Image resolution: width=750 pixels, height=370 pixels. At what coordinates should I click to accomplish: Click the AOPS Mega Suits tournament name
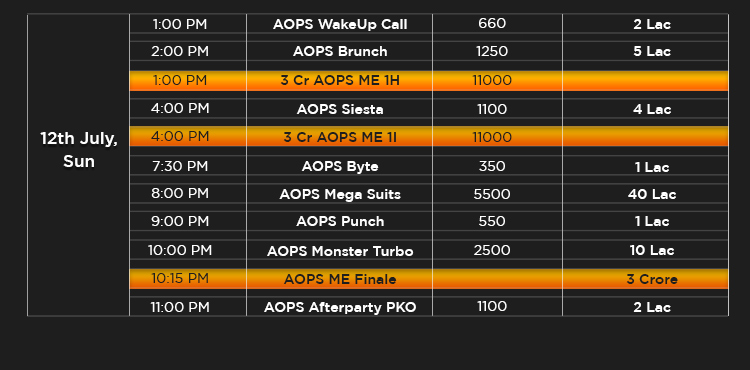pos(340,194)
